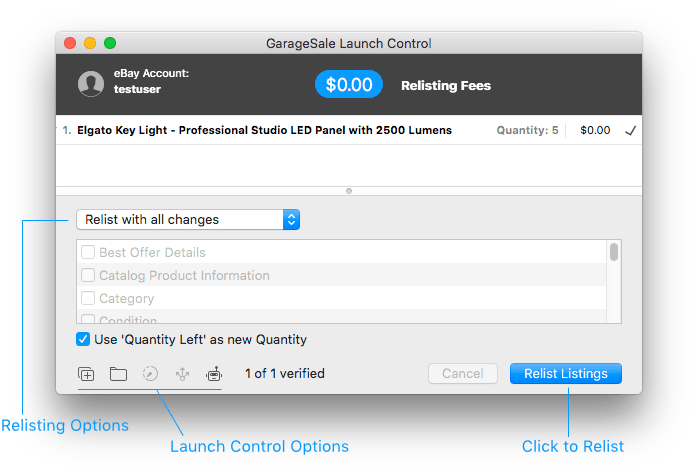The image size is (698, 474).
Task: Click the green zoom window button
Action: point(110,44)
